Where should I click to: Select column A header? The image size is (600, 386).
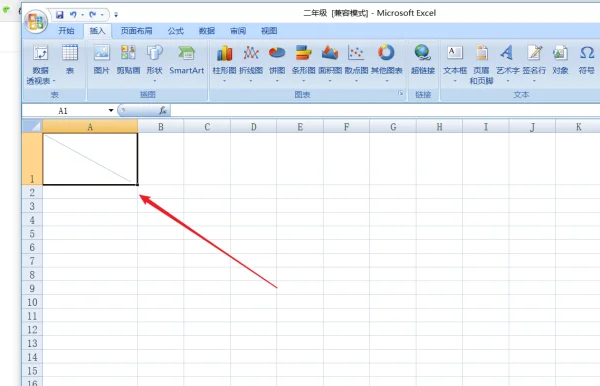[x=90, y=127]
